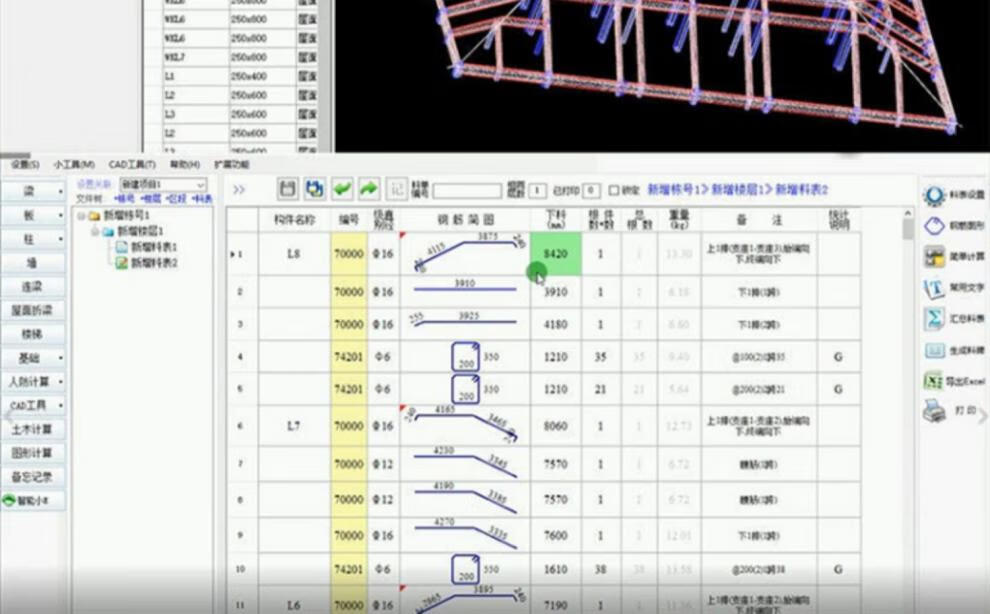Click the 备注 column header
The height and width of the screenshot is (614, 990).
[759, 220]
